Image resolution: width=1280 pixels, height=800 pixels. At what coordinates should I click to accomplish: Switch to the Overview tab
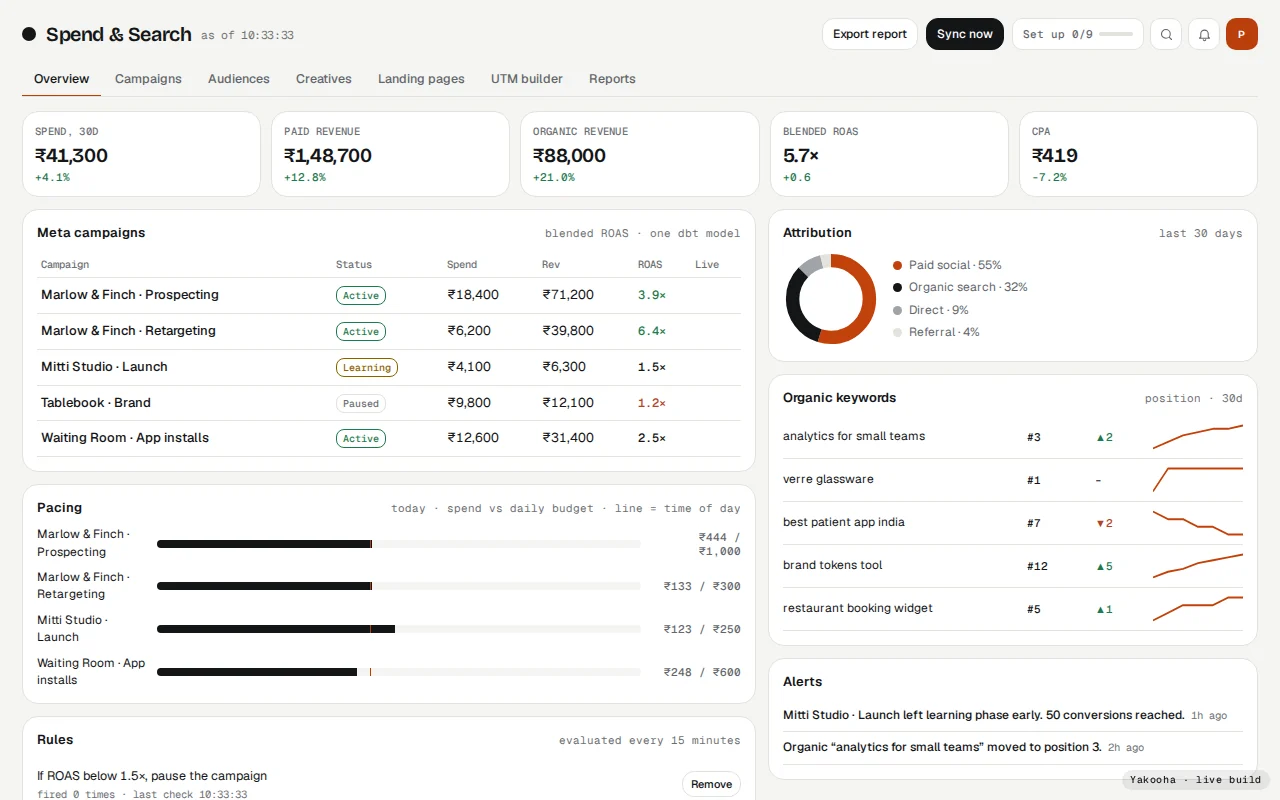pyautogui.click(x=61, y=79)
